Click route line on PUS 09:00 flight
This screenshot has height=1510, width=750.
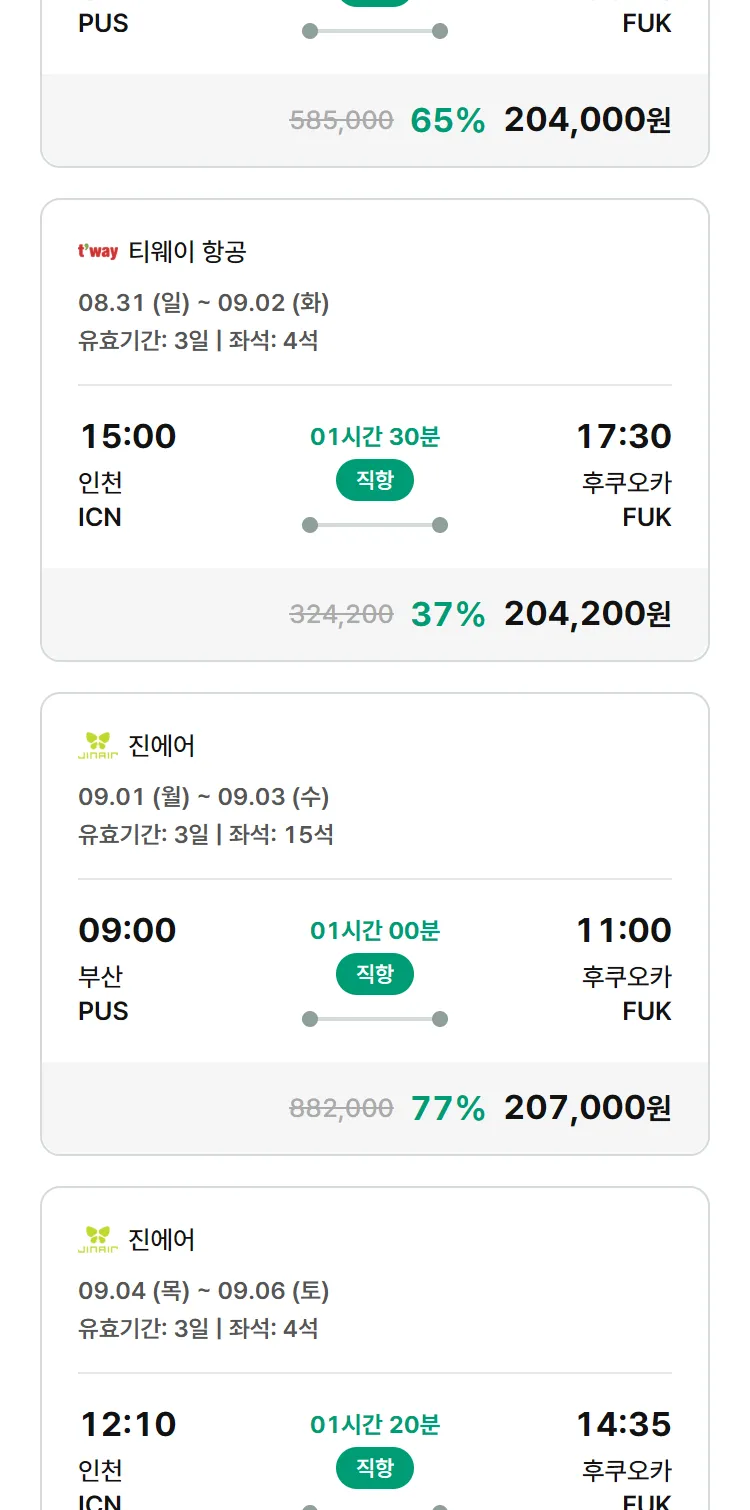pyautogui.click(x=375, y=1019)
